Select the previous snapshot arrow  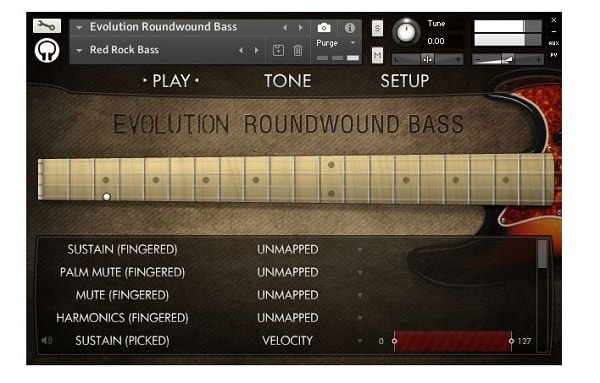(x=241, y=50)
